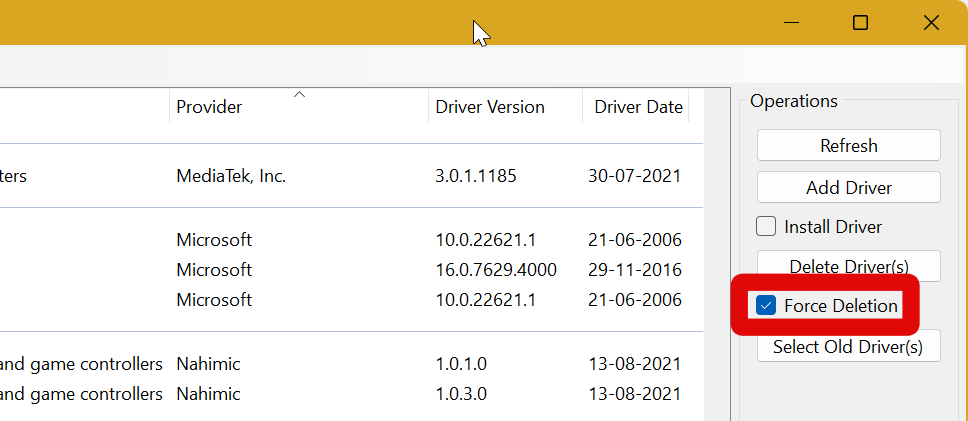The image size is (968, 421).
Task: Sort list by Provider column header
Action: point(210,107)
